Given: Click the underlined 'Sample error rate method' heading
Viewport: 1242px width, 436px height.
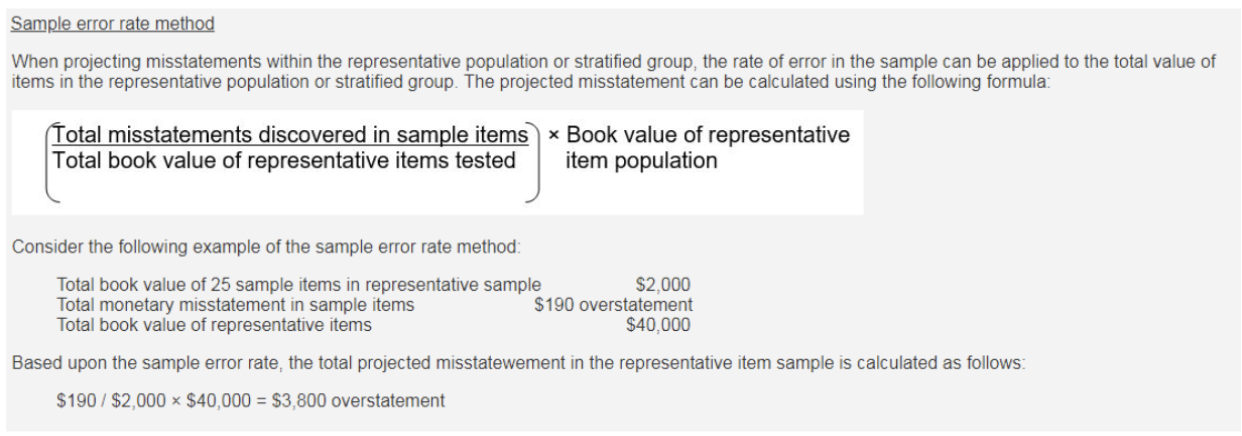Looking at the screenshot, I should 113,23.
